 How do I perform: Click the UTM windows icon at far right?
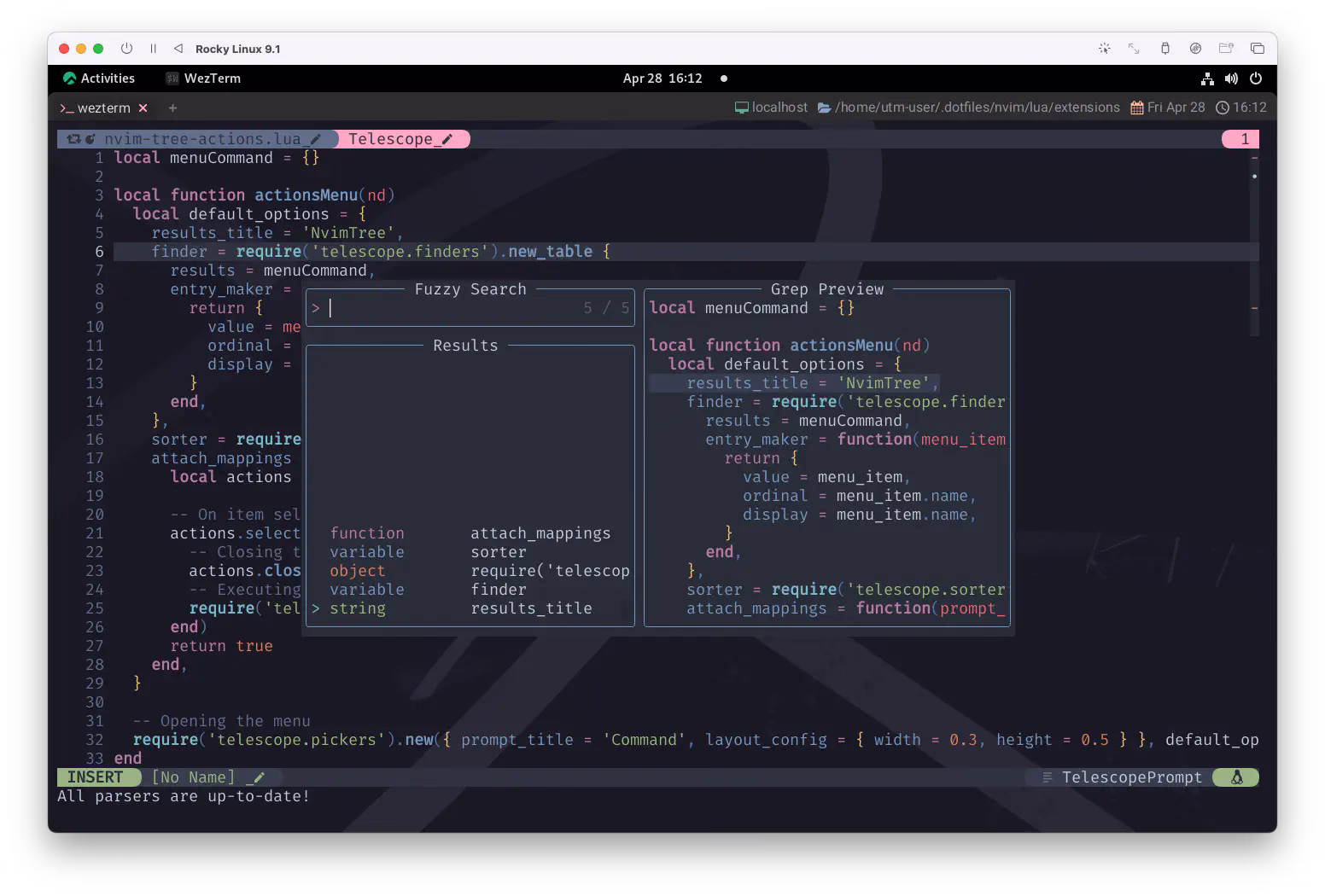[x=1257, y=49]
